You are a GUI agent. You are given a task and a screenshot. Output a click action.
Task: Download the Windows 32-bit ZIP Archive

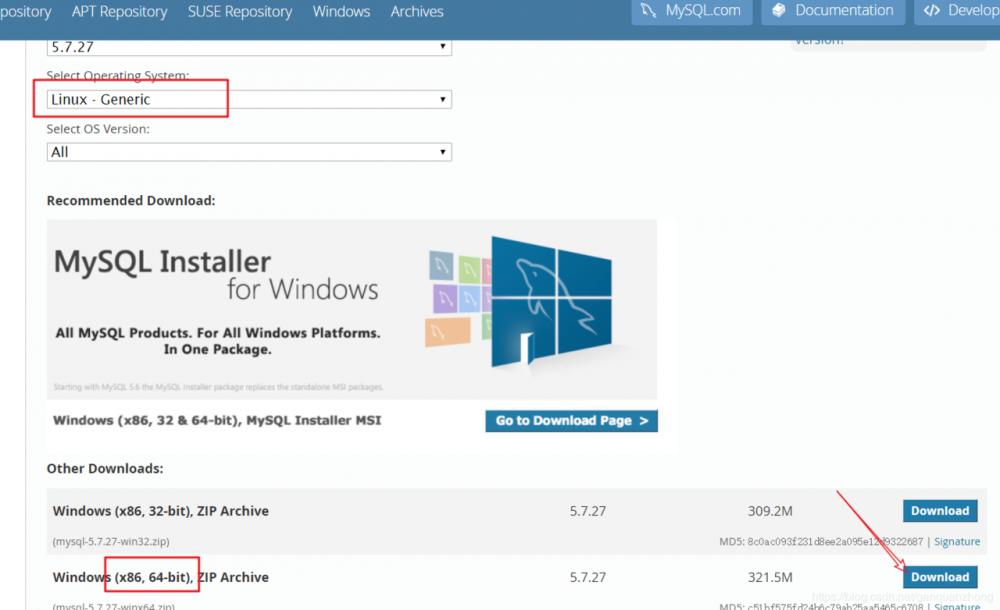(940, 511)
